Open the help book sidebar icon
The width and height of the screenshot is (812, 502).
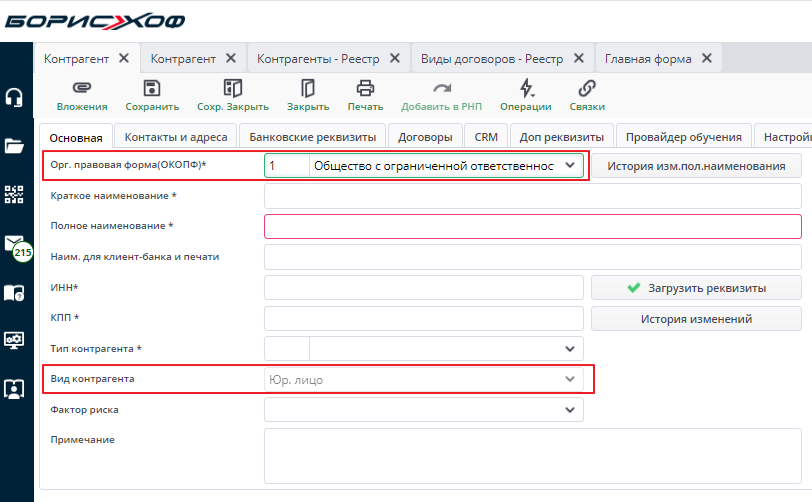(14, 293)
